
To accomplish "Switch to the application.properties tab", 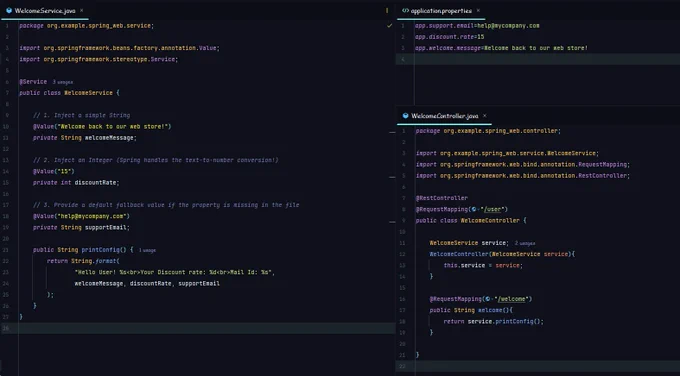I will (441, 11).
